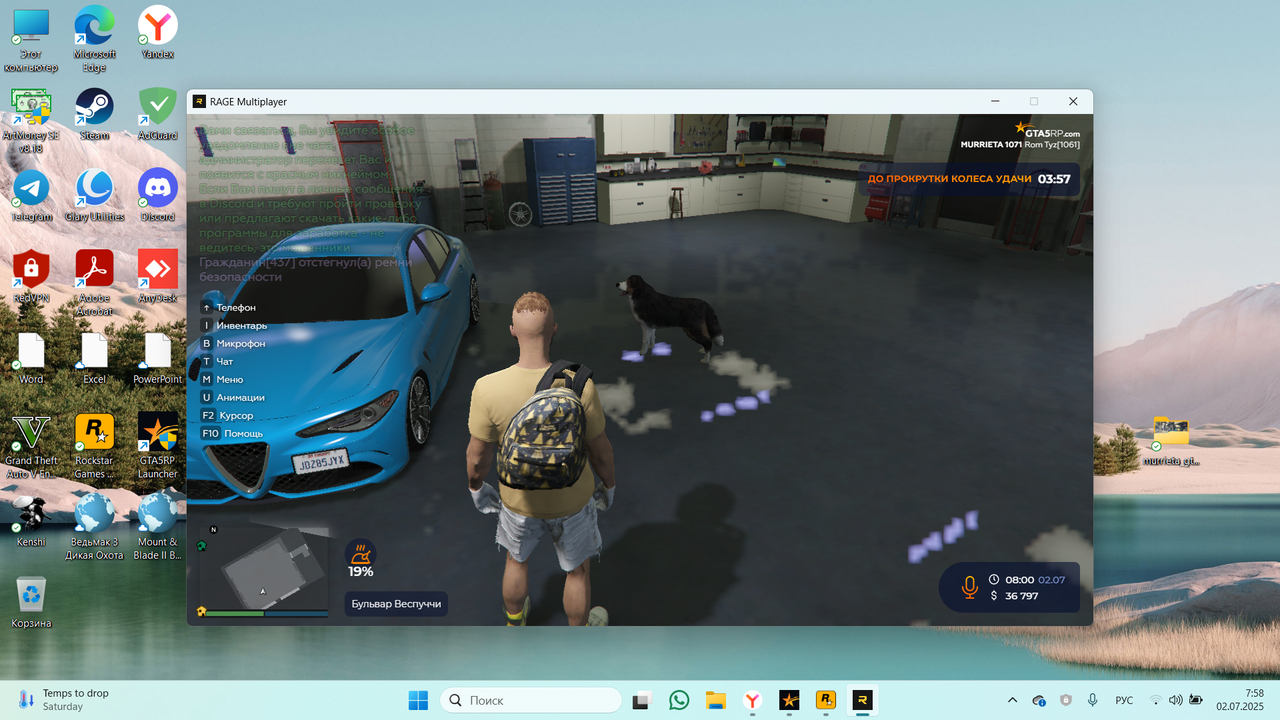Launch Steam from the desktop
Viewport: 1280px width, 720px height.
[94, 113]
